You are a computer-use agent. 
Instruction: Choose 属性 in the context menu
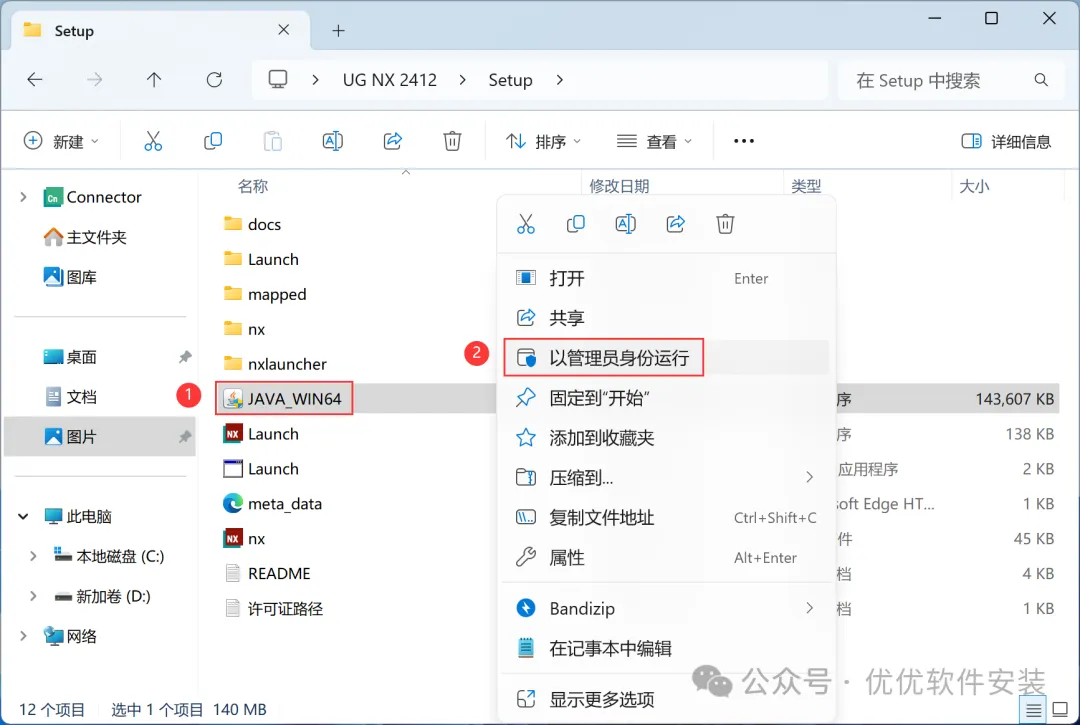pyautogui.click(x=666, y=557)
